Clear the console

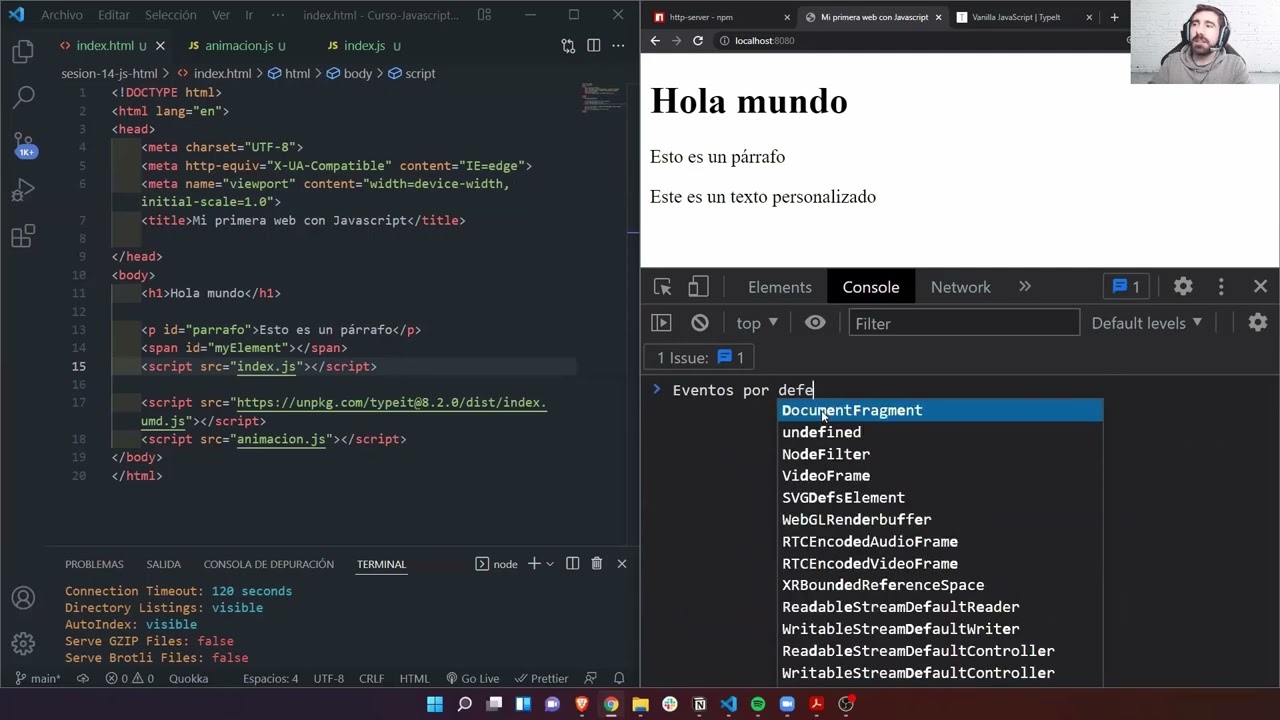(x=700, y=323)
